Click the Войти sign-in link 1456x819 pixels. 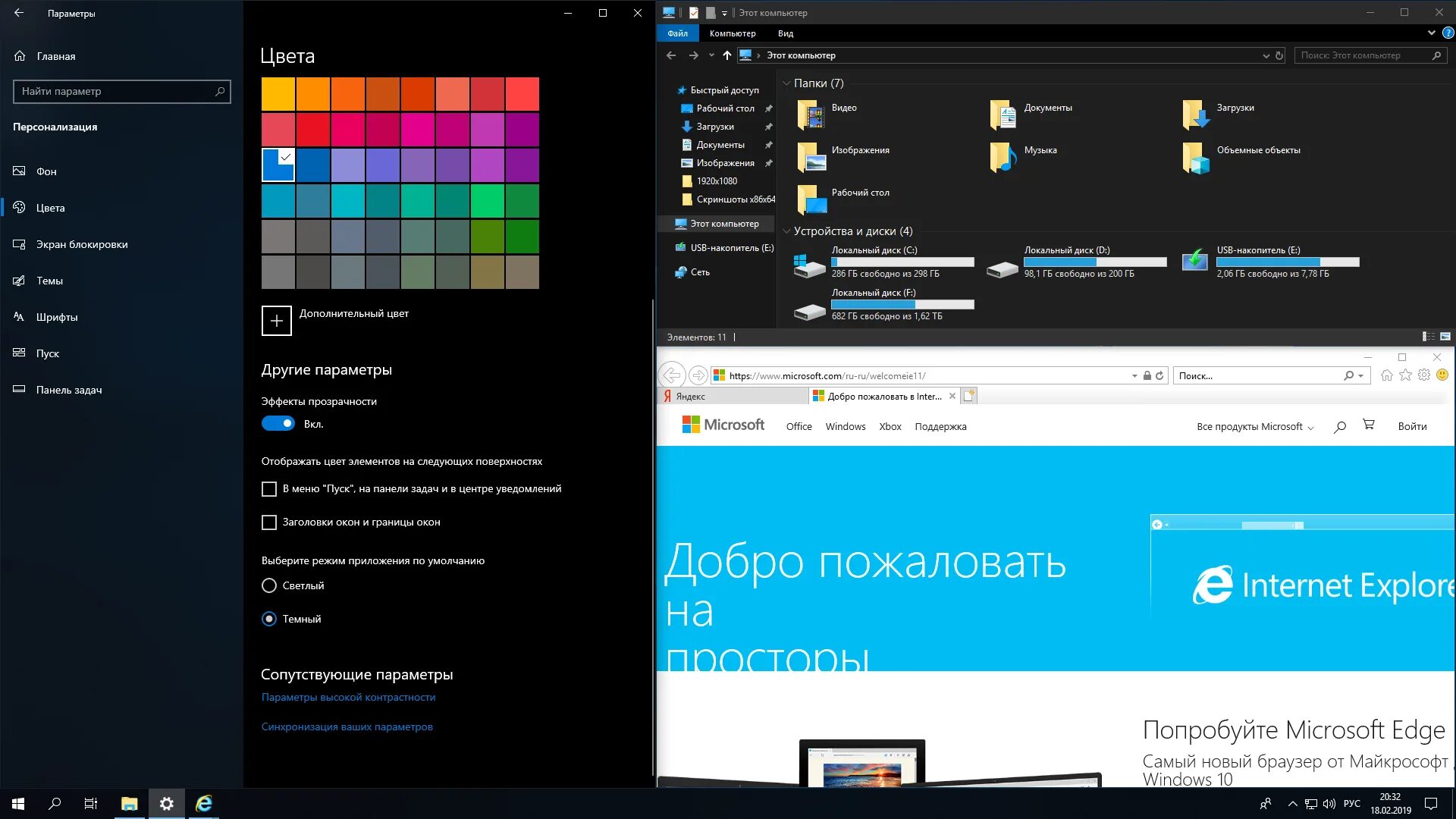(1412, 427)
